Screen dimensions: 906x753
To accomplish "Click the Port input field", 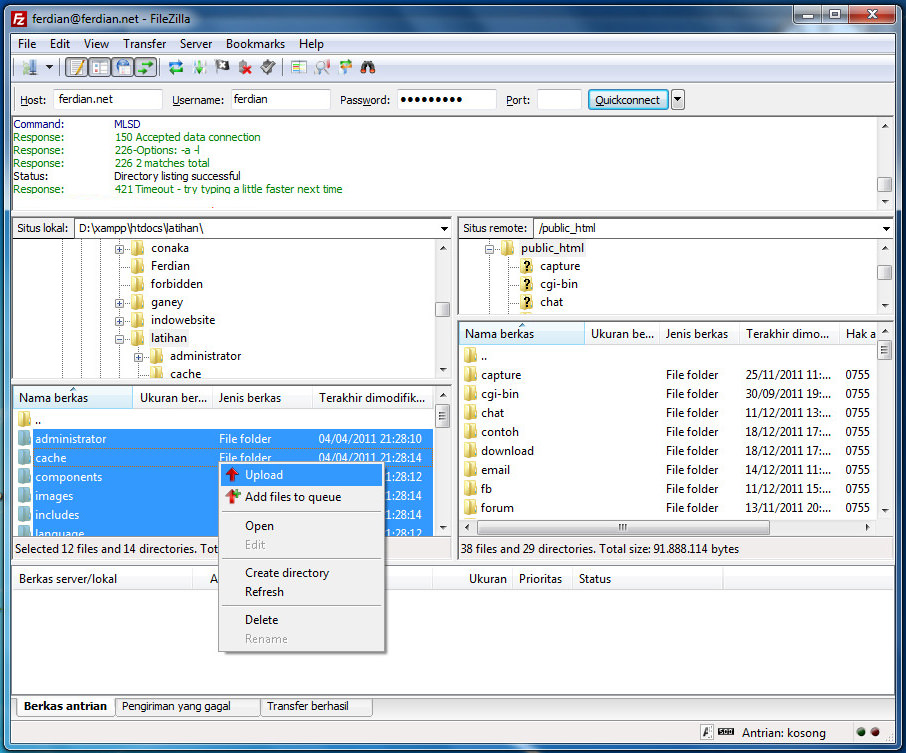I will [x=559, y=99].
